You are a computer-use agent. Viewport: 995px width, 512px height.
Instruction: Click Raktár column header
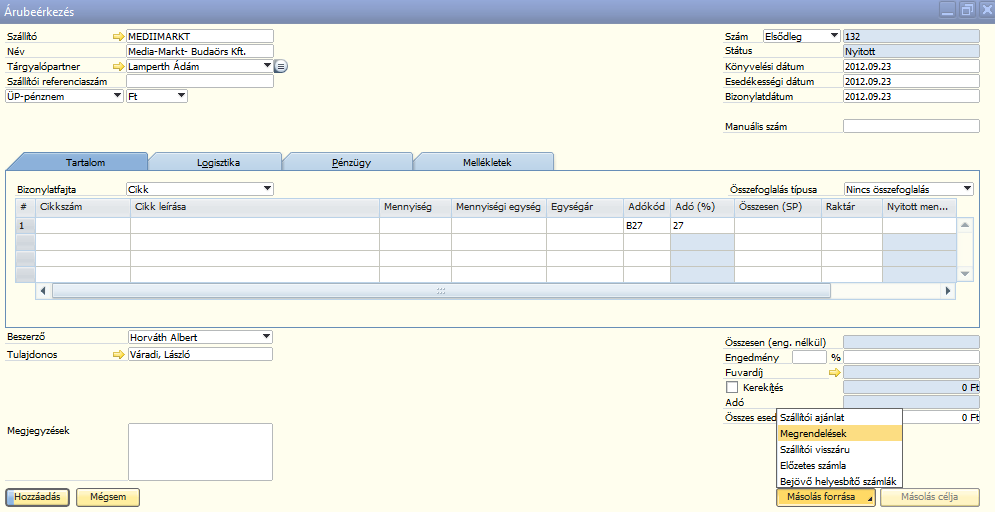point(852,206)
